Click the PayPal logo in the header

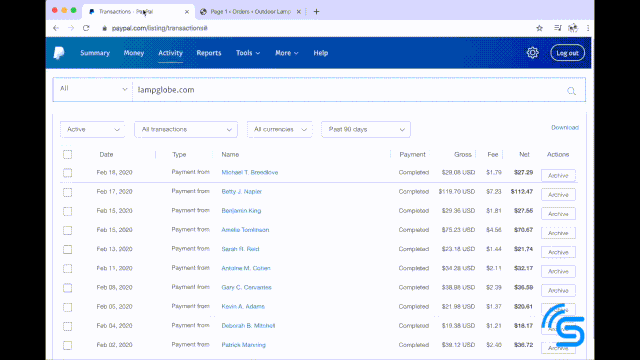(x=59, y=53)
